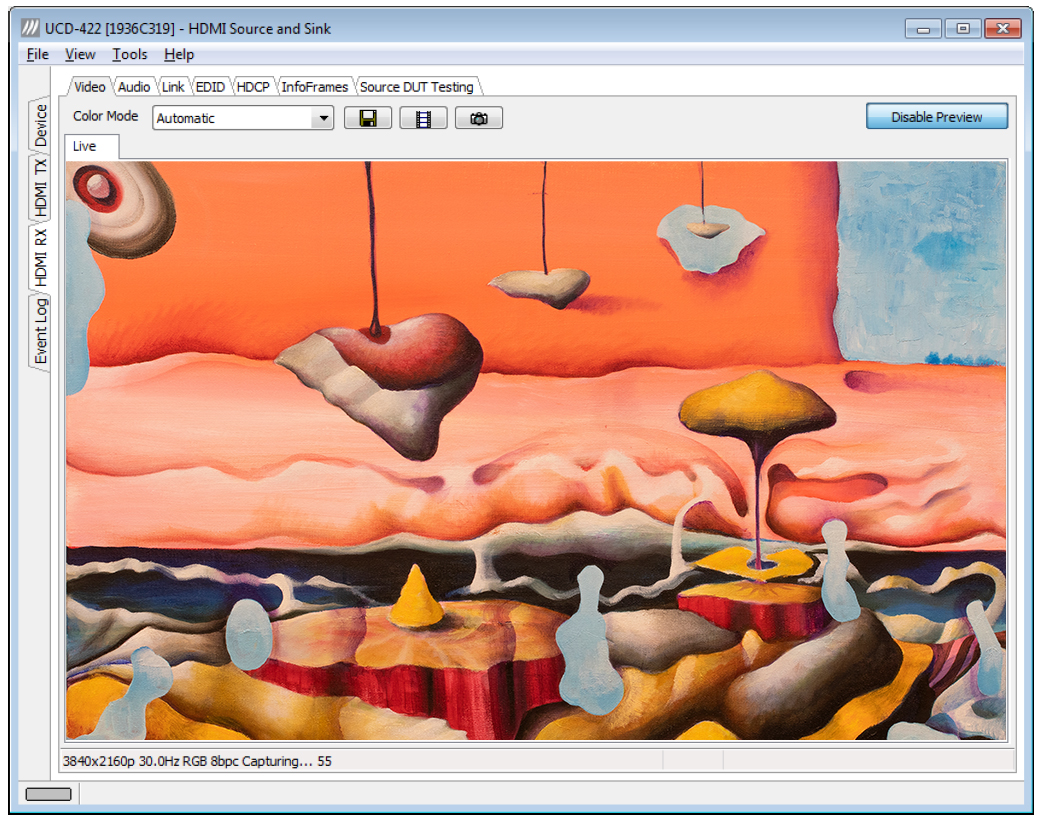1043x824 pixels.
Task: Click the film strip record icon
Action: [x=423, y=118]
